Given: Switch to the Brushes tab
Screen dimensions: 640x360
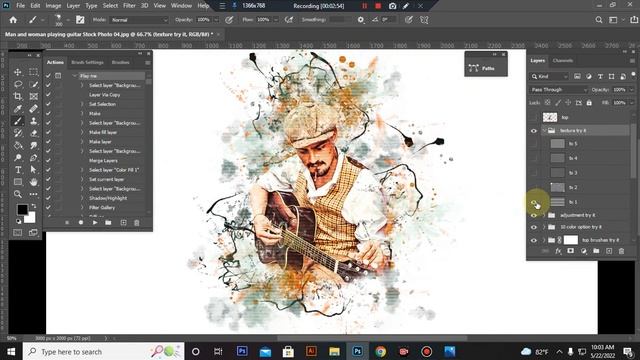Looking at the screenshot, I should pos(120,62).
